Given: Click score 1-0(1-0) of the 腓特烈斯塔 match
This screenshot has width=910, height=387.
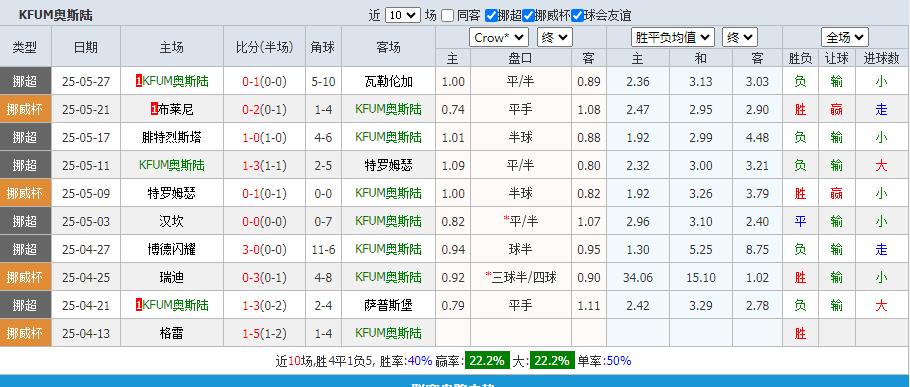Looking at the screenshot, I should click(264, 137).
